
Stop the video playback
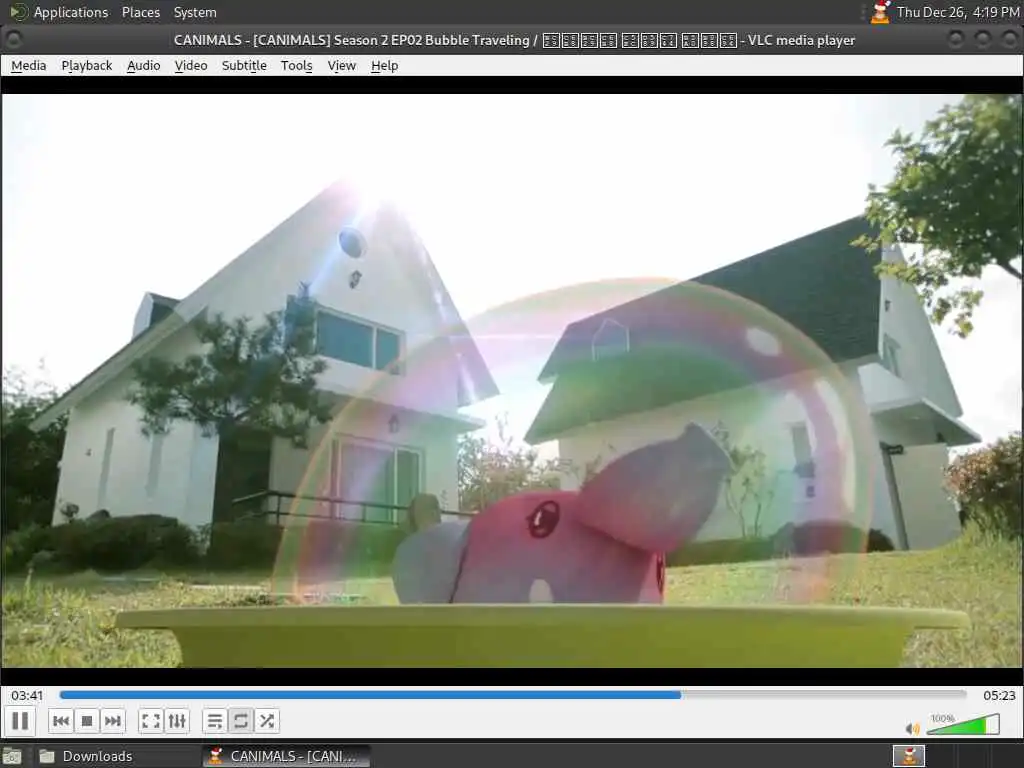87,721
